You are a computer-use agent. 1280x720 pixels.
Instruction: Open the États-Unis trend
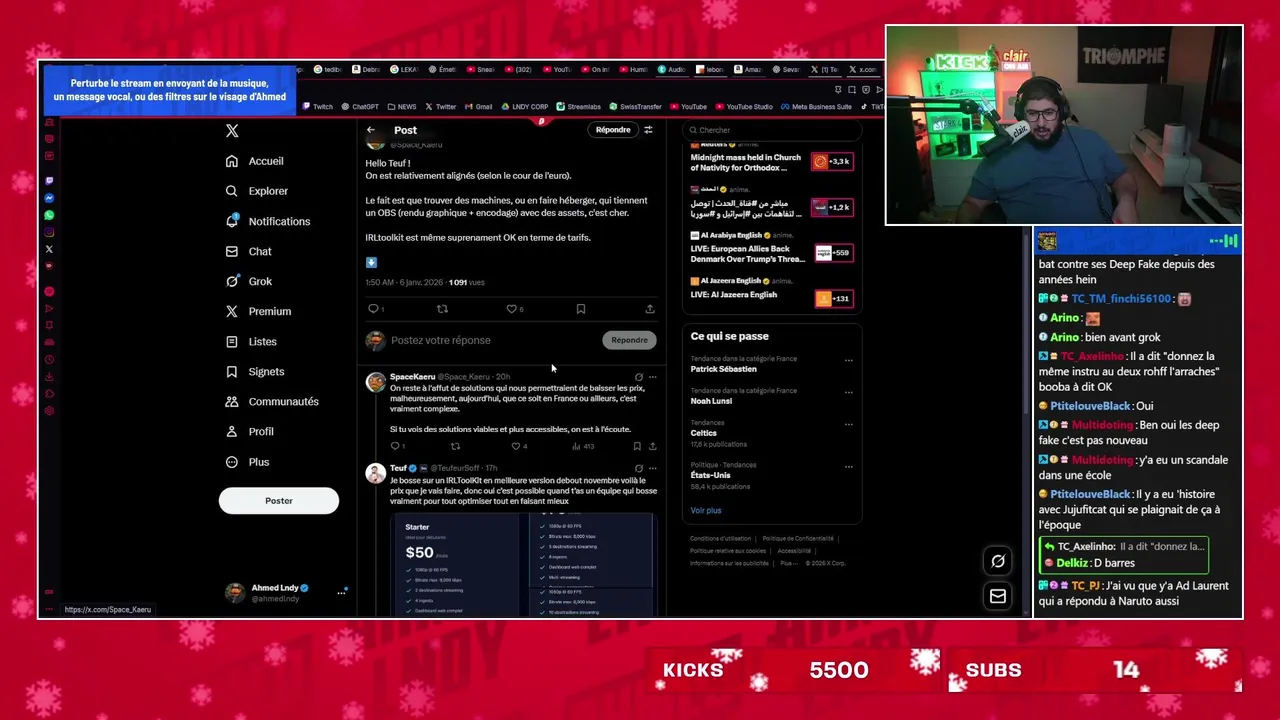(x=711, y=475)
